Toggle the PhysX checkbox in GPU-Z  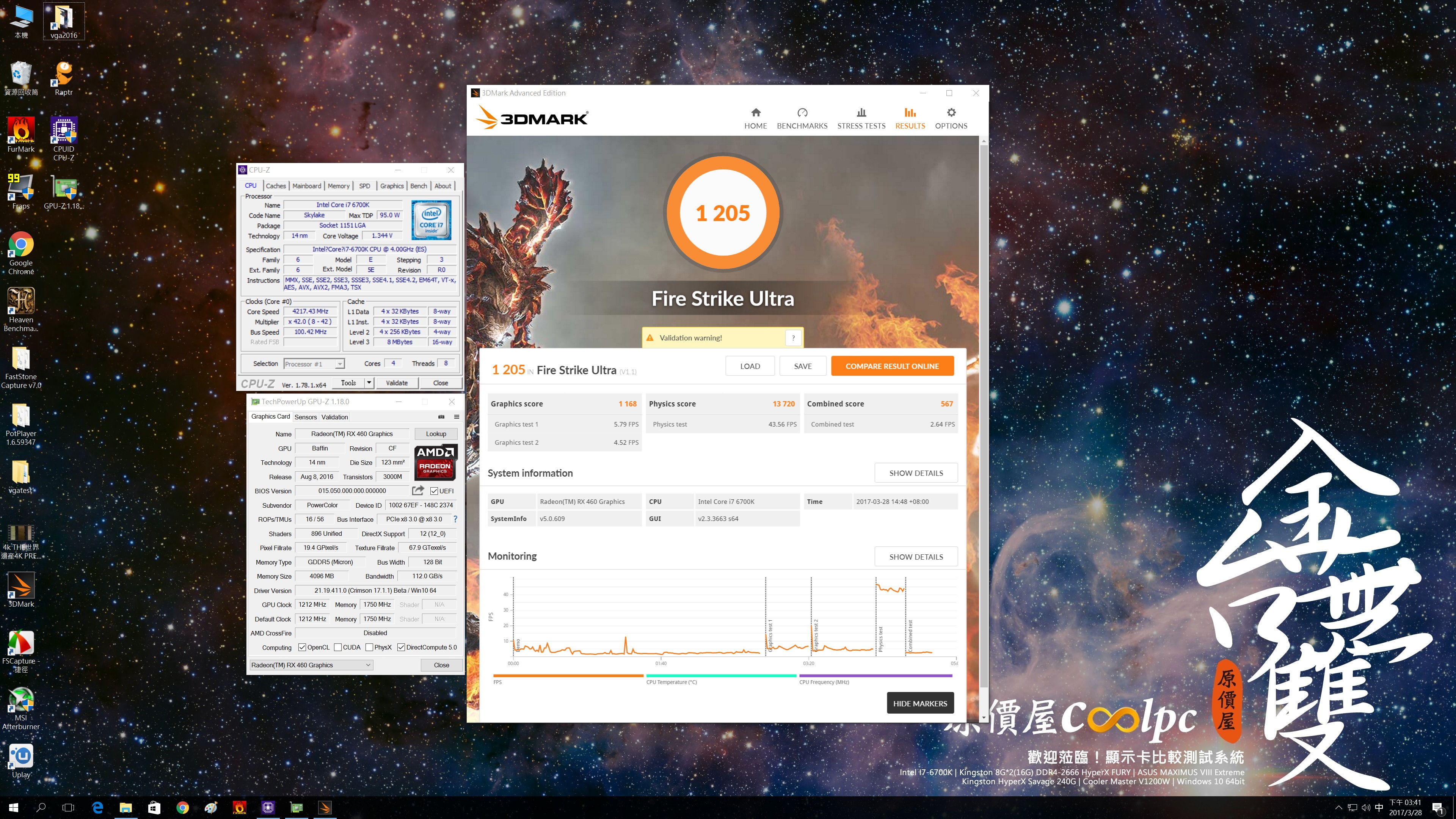click(369, 647)
